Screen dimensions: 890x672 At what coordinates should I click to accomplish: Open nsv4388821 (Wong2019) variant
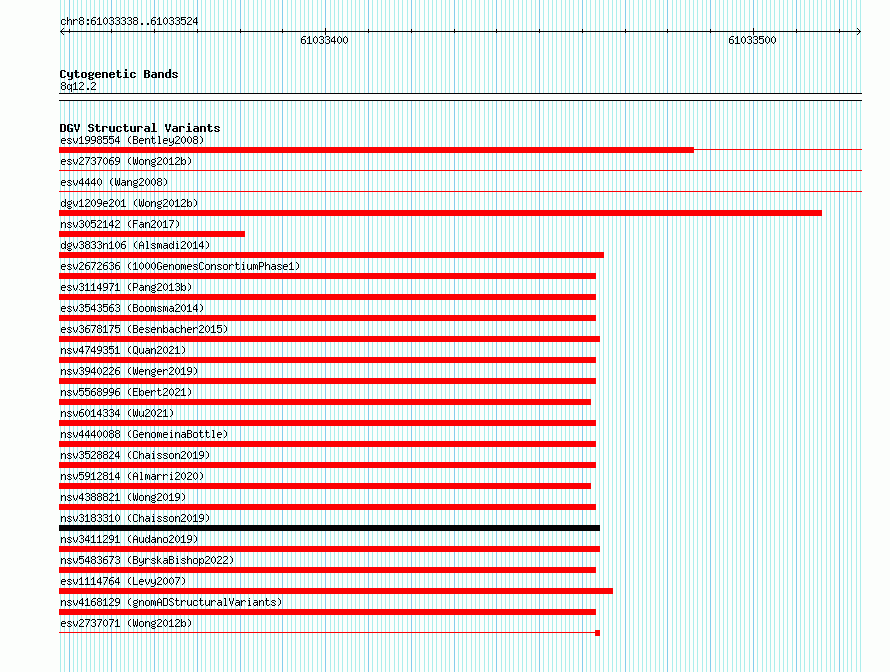click(x=123, y=497)
